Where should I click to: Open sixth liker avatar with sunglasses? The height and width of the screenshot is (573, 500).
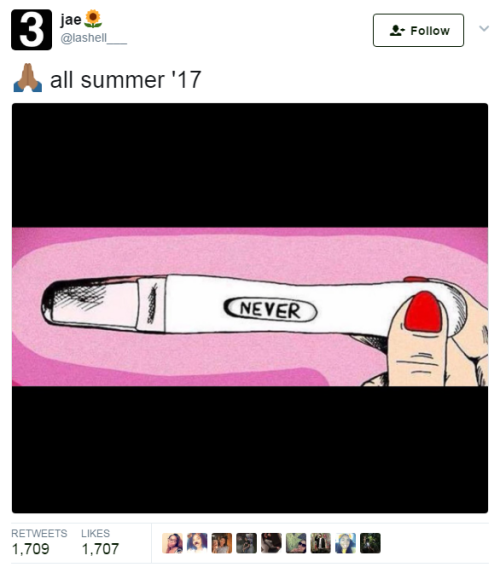coord(296,543)
